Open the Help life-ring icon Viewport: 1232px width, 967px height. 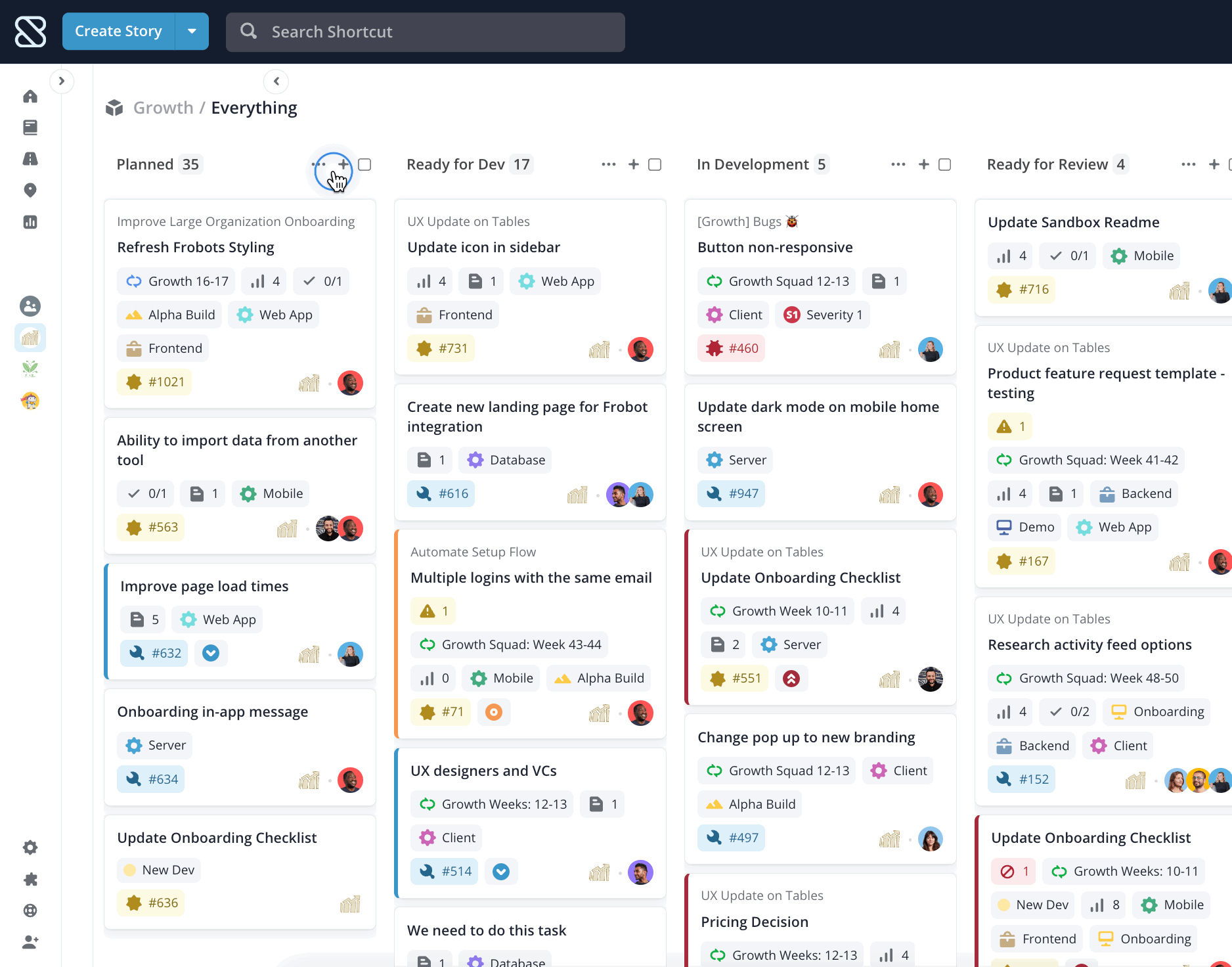tap(30, 911)
